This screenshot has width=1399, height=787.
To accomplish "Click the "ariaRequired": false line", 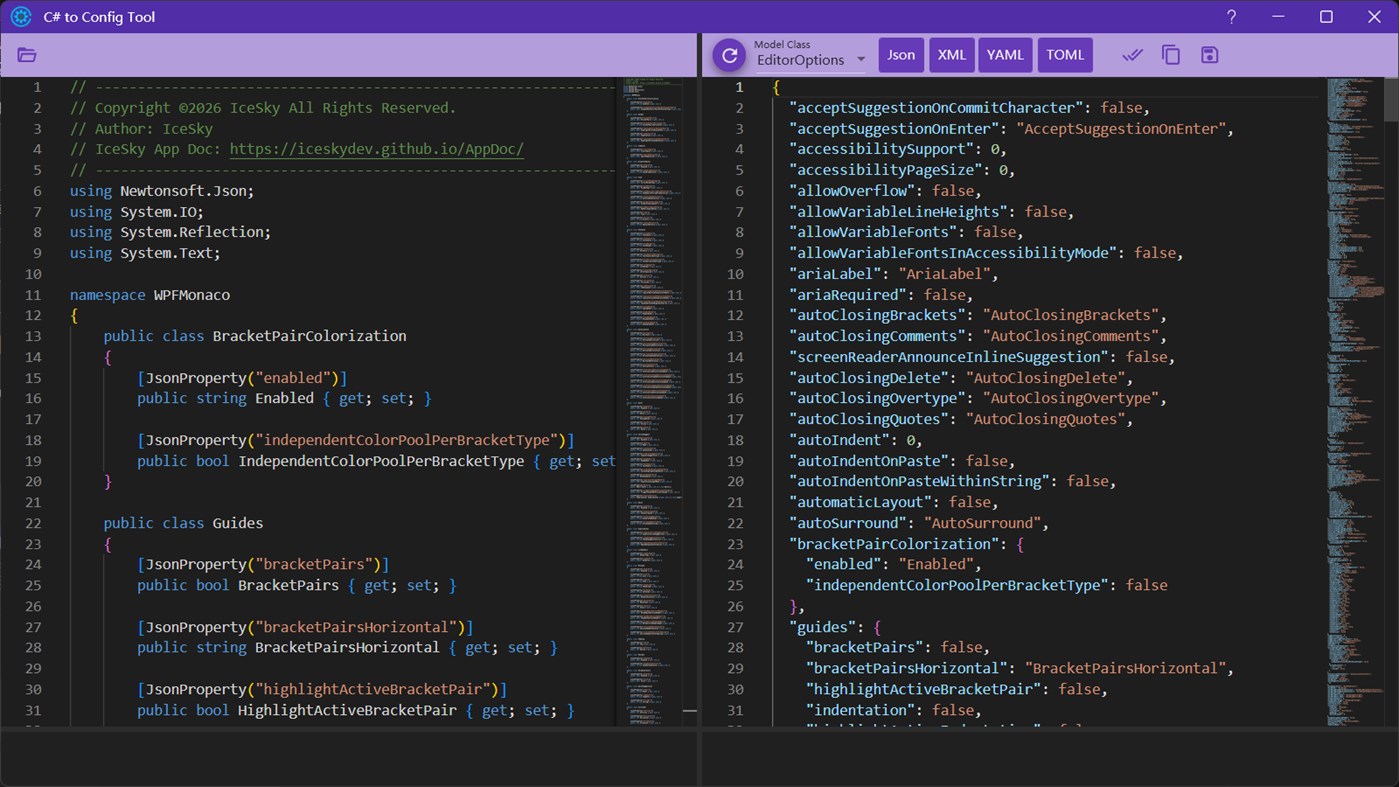I will (881, 295).
